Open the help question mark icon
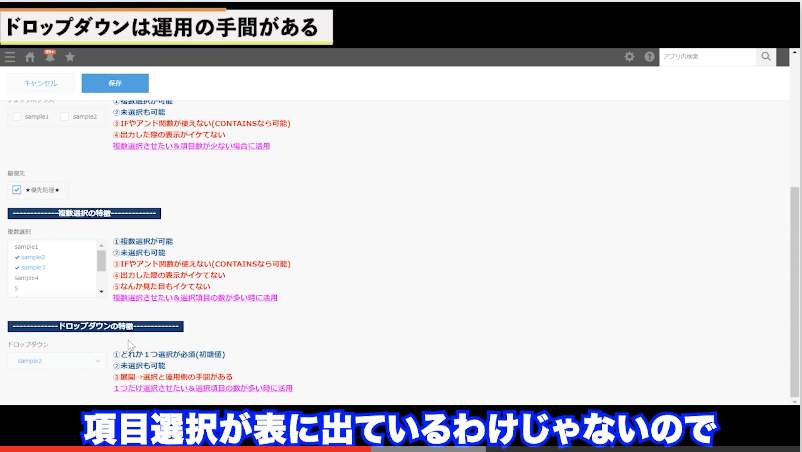The width and height of the screenshot is (802, 452). (x=649, y=57)
